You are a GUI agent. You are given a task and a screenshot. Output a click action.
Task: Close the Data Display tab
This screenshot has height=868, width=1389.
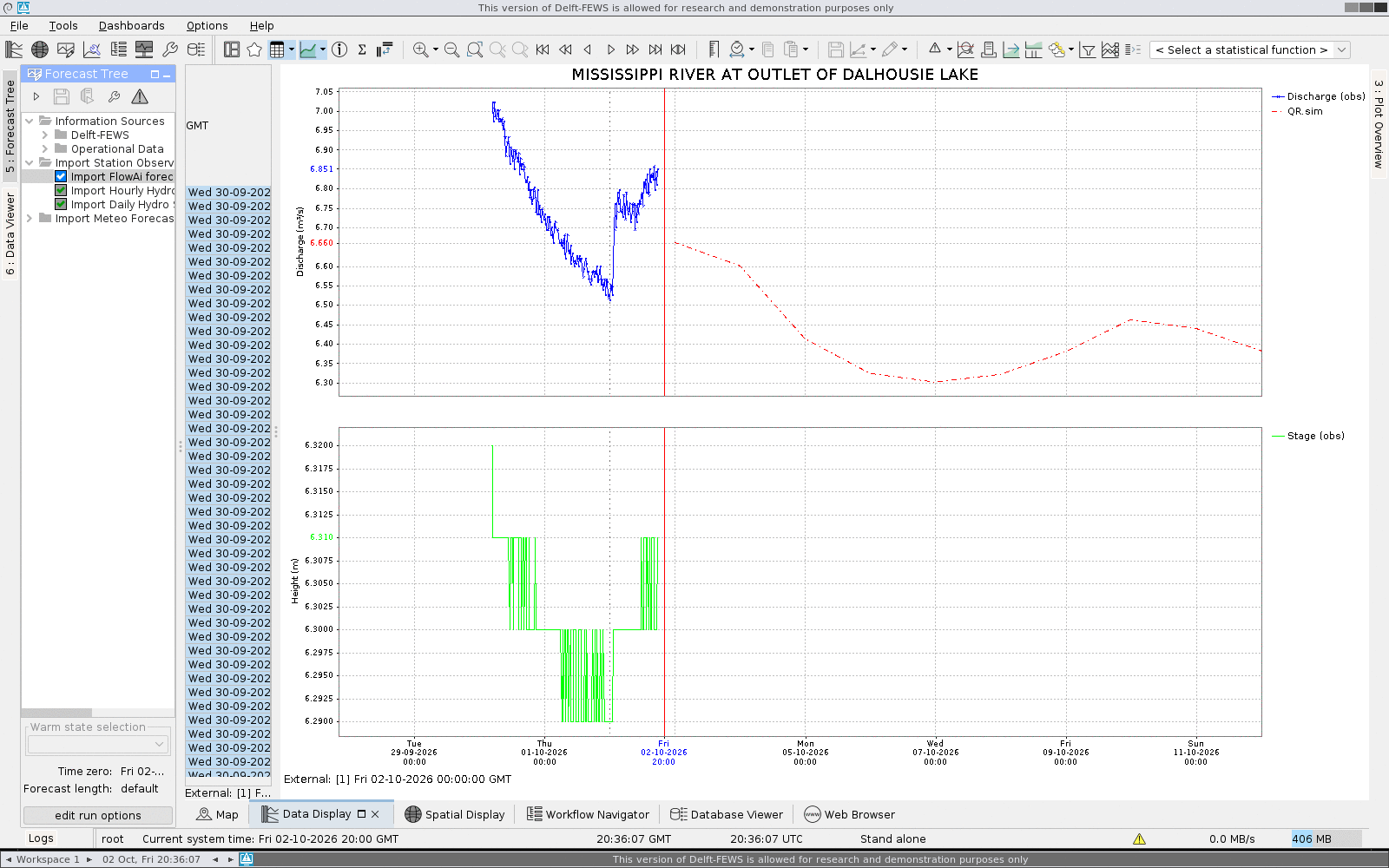tap(375, 814)
